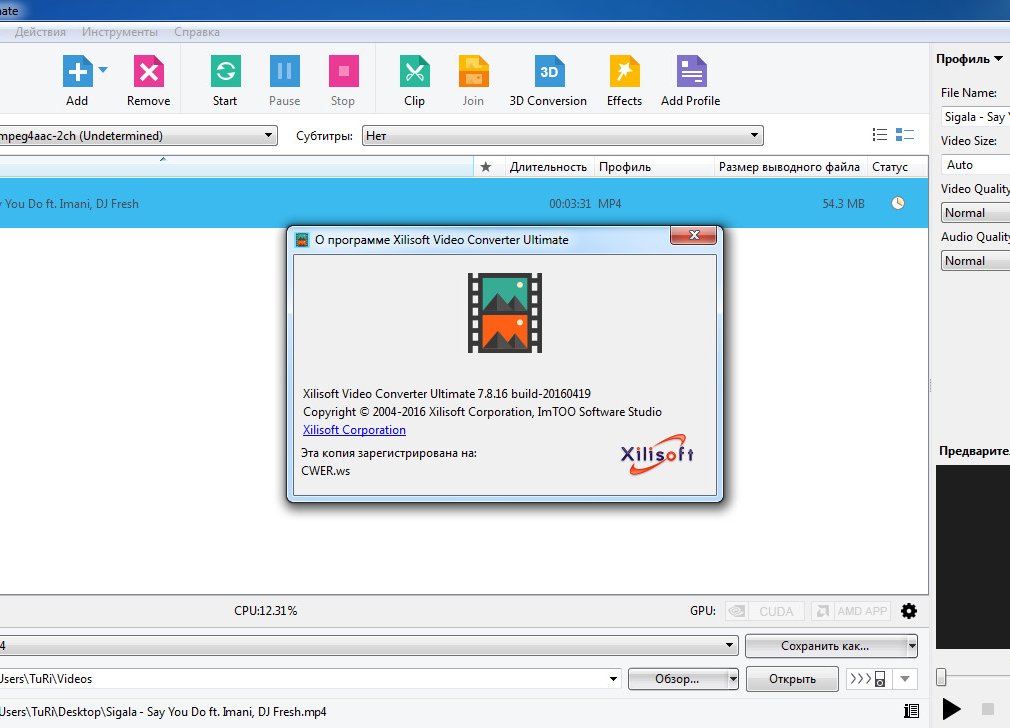Viewport: 1010px width, 728px height.
Task: Click the Pause toolbar icon
Action: (285, 71)
